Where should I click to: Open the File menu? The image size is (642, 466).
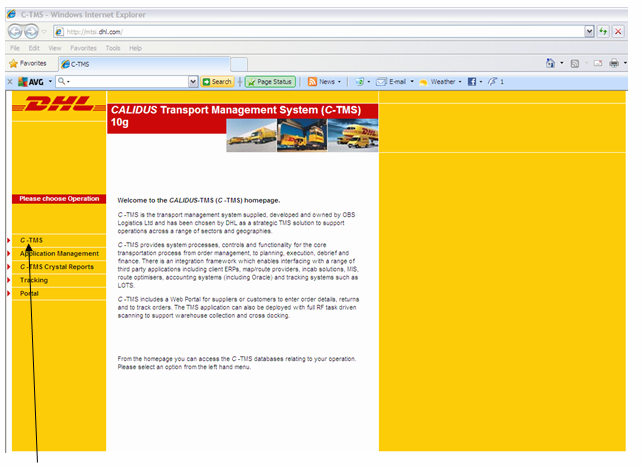(15, 48)
